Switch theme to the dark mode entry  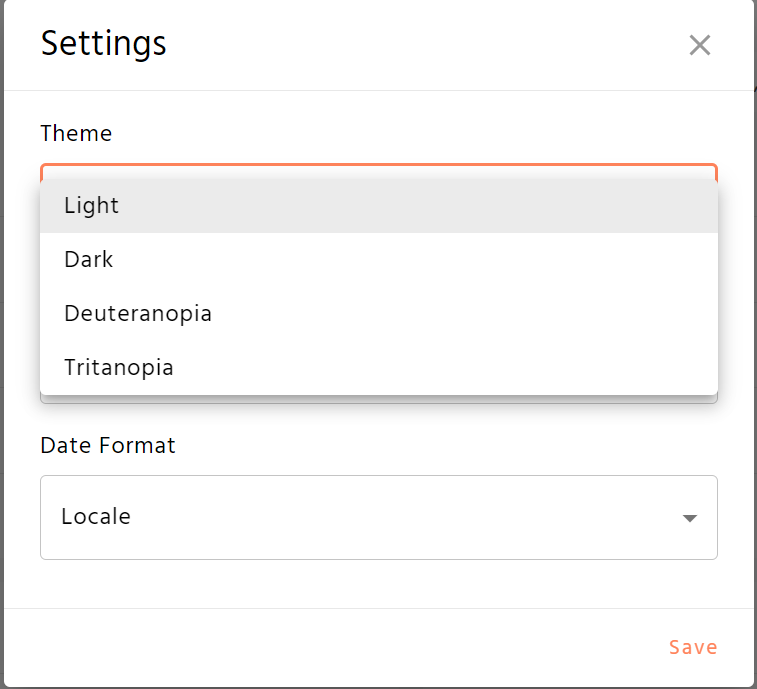tap(378, 260)
